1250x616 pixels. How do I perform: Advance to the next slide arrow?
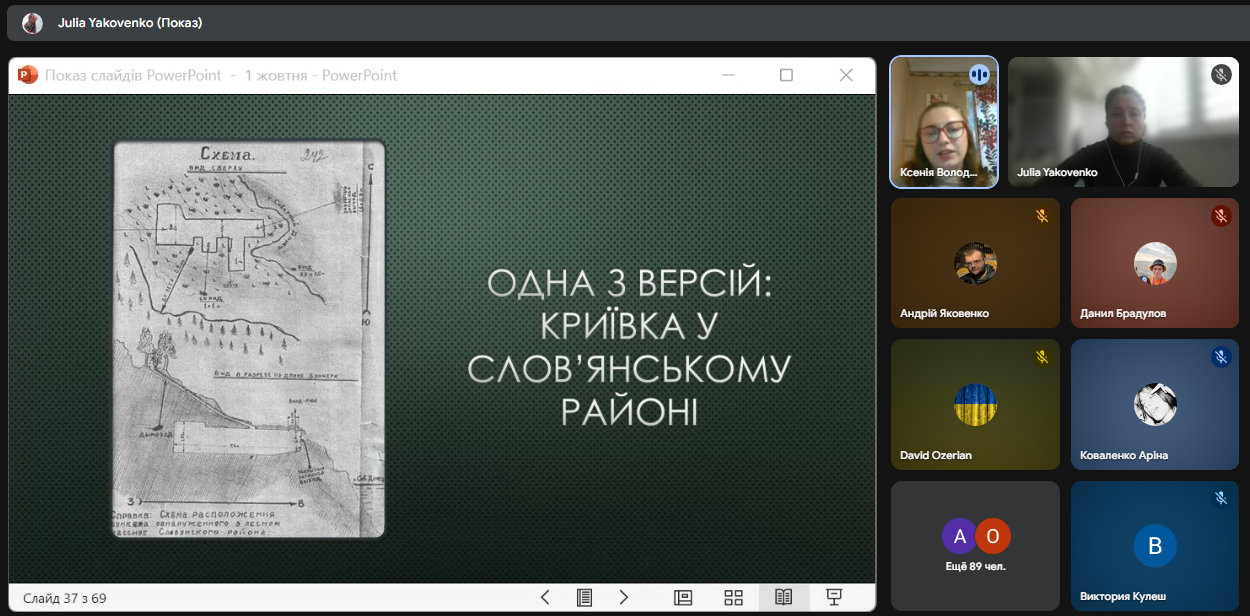[624, 597]
